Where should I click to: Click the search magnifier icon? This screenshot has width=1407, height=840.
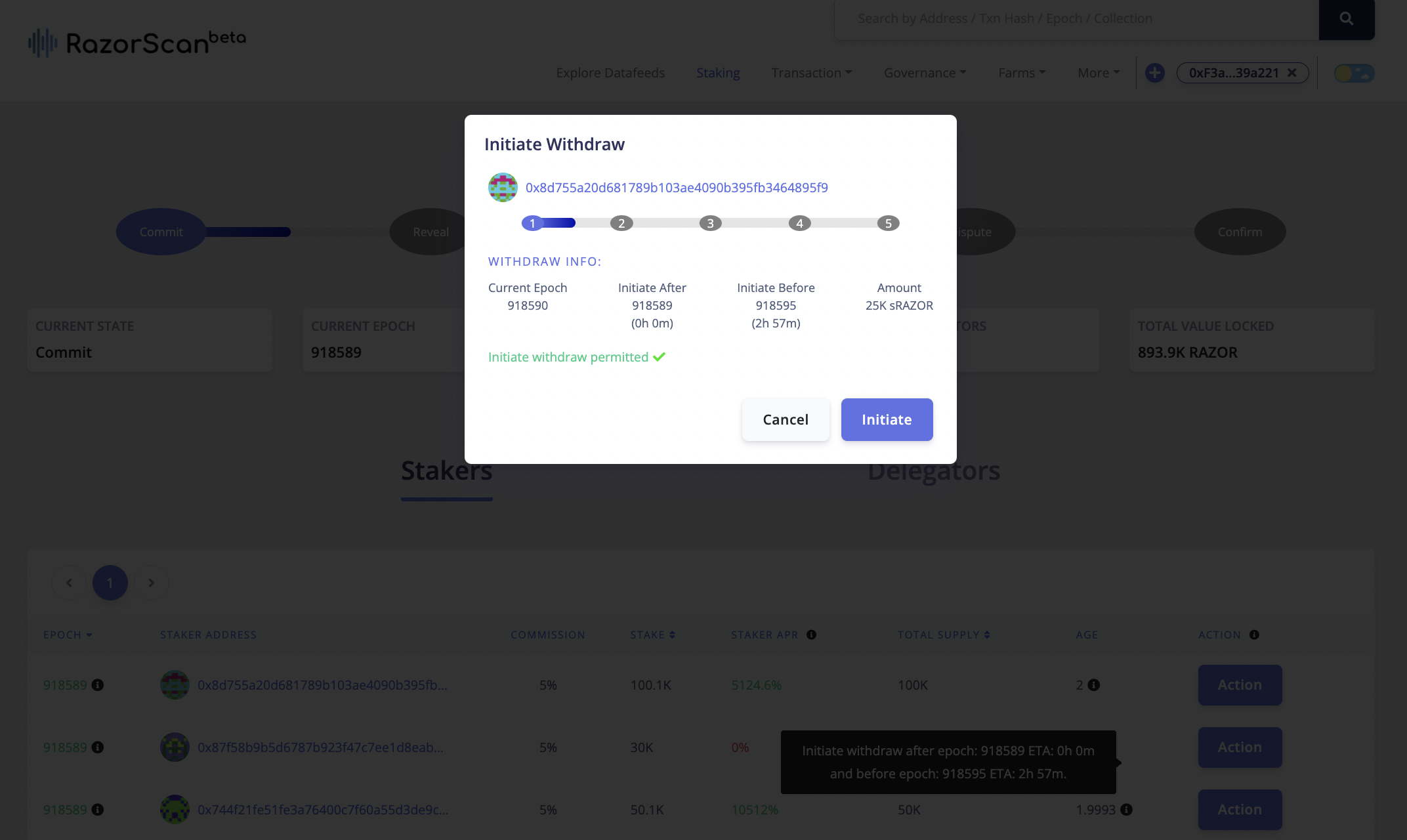1346,18
